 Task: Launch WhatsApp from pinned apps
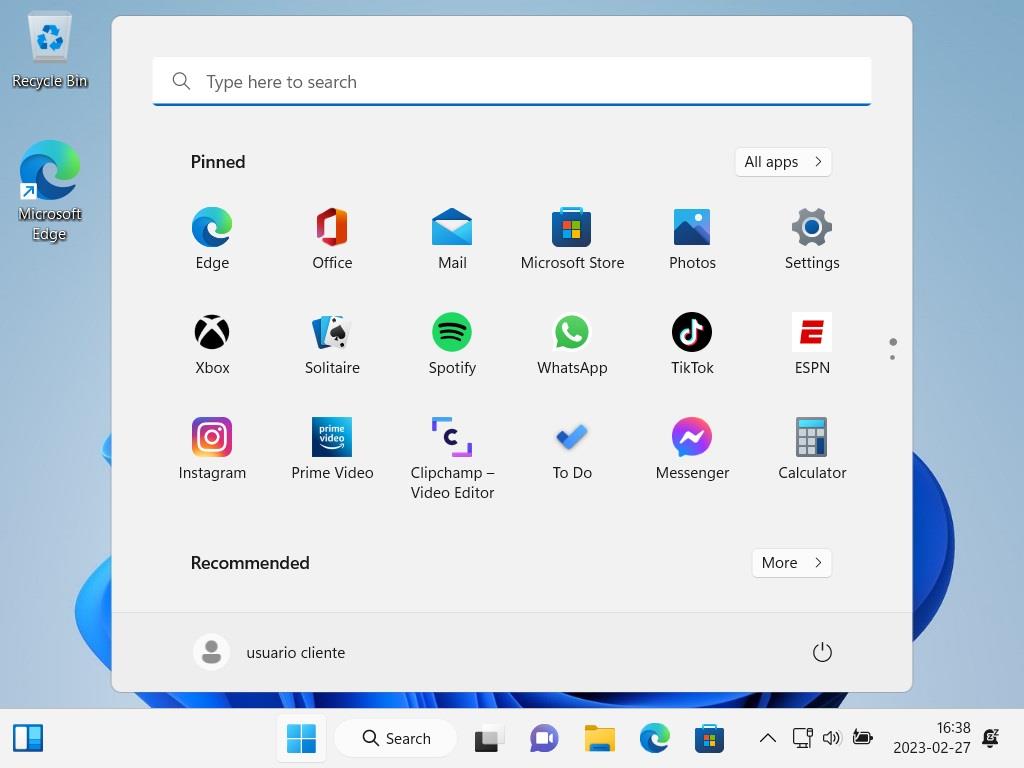[x=572, y=333]
